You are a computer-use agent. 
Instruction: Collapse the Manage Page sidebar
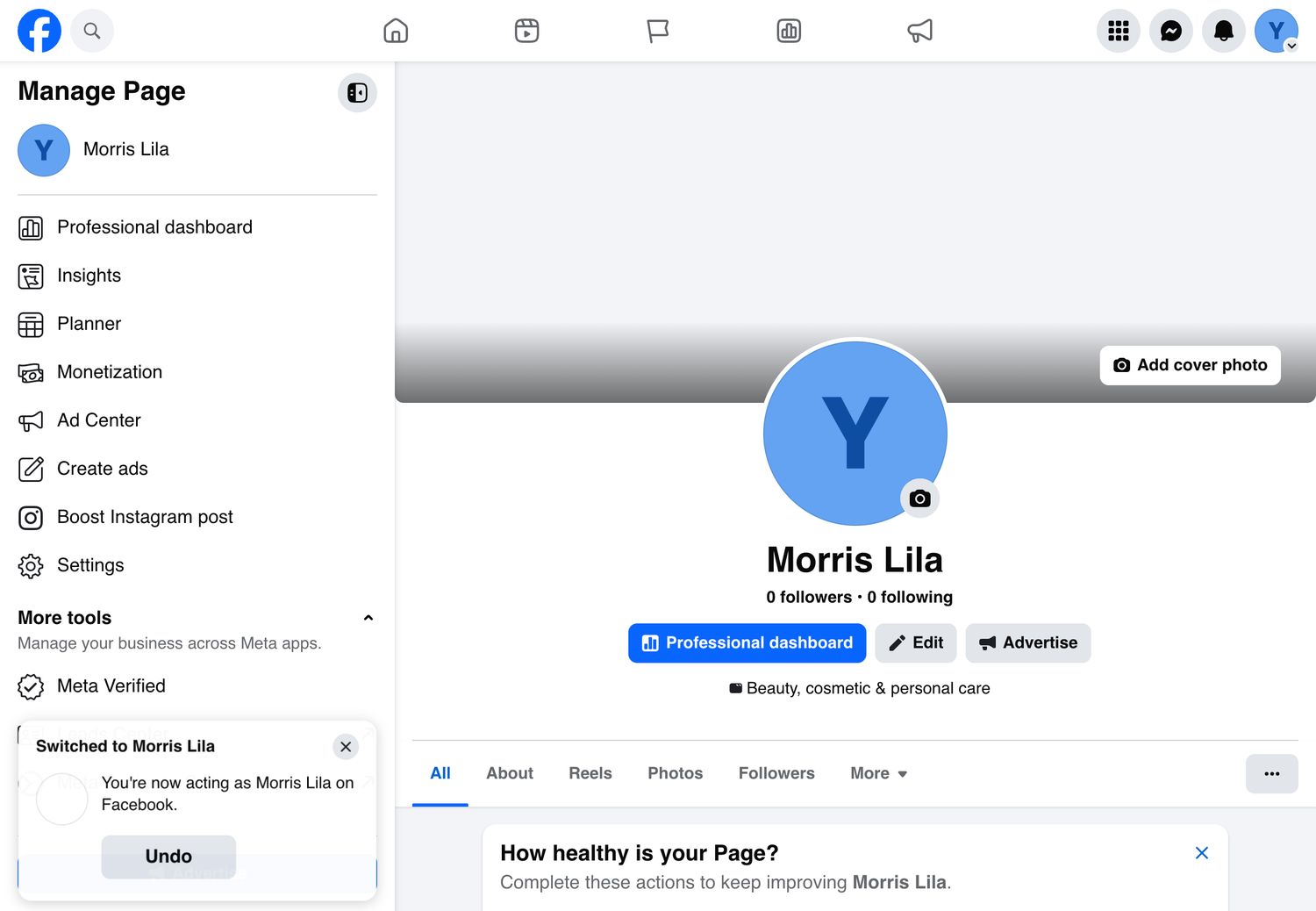357,92
